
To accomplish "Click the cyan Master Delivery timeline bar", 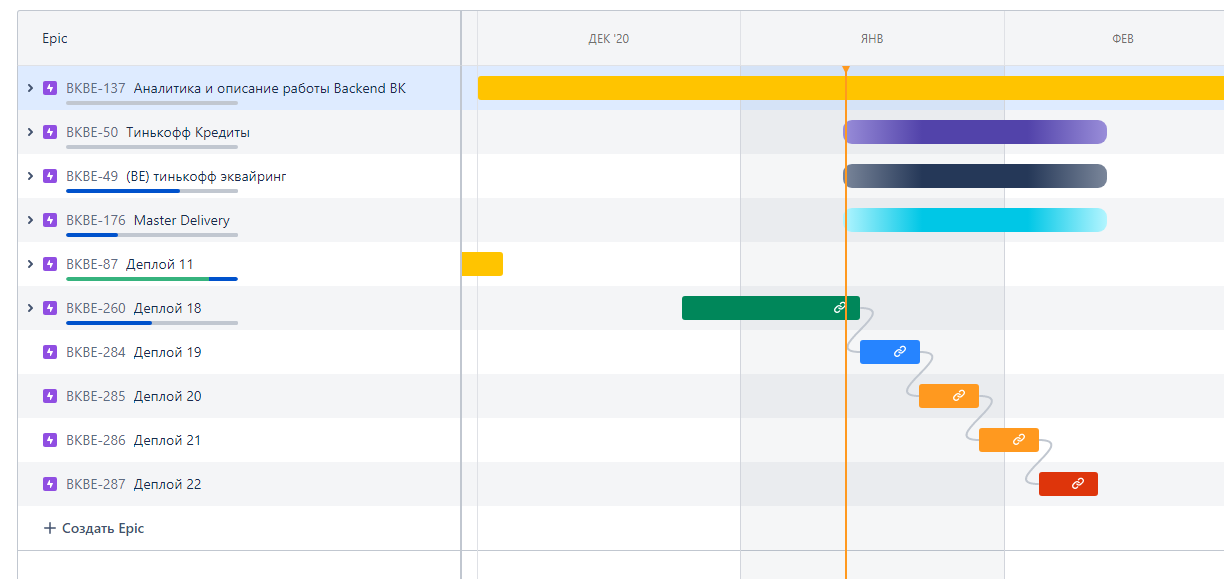I will [x=975, y=220].
